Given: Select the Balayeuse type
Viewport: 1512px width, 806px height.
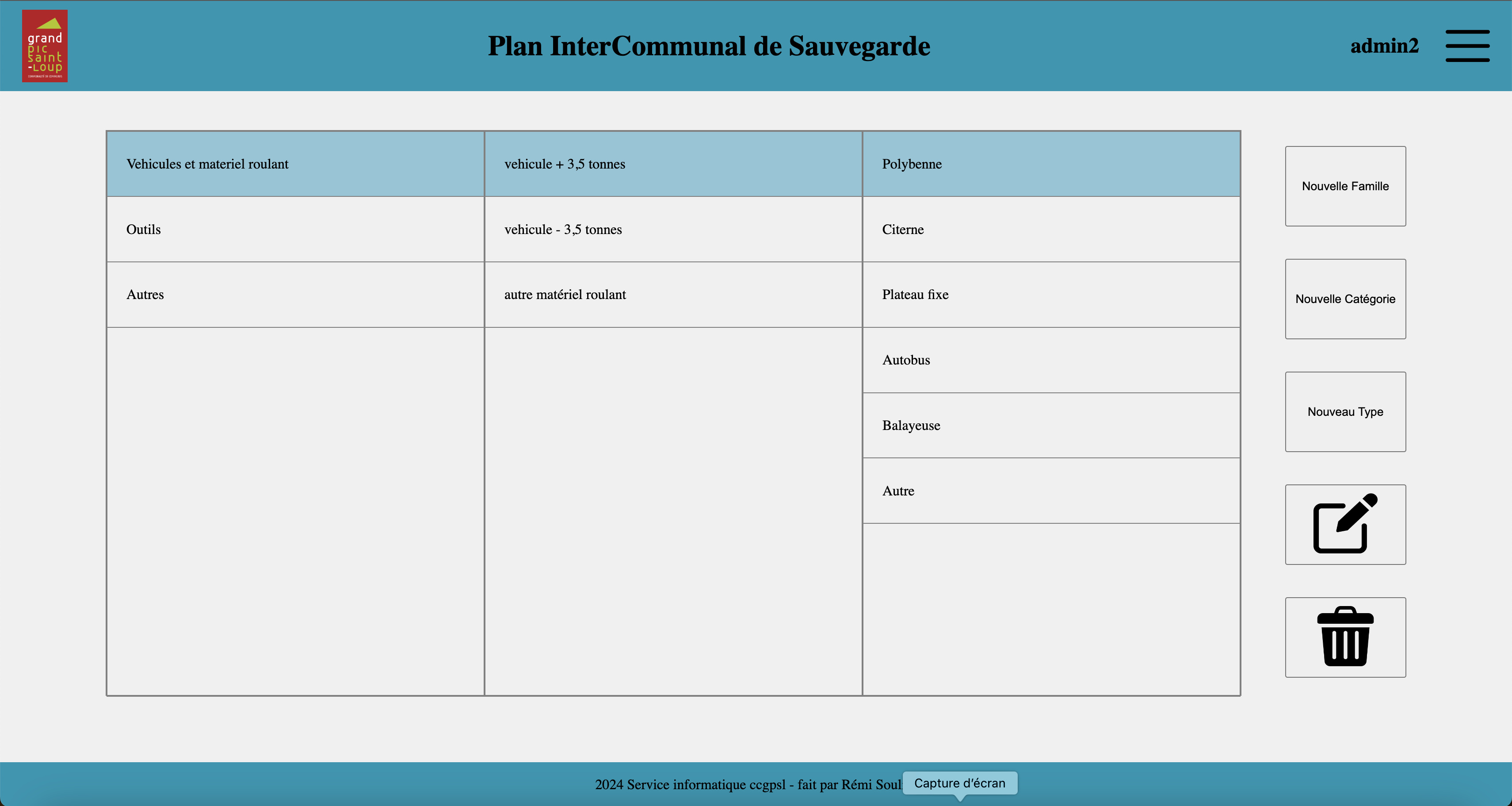Looking at the screenshot, I should (x=1050, y=425).
